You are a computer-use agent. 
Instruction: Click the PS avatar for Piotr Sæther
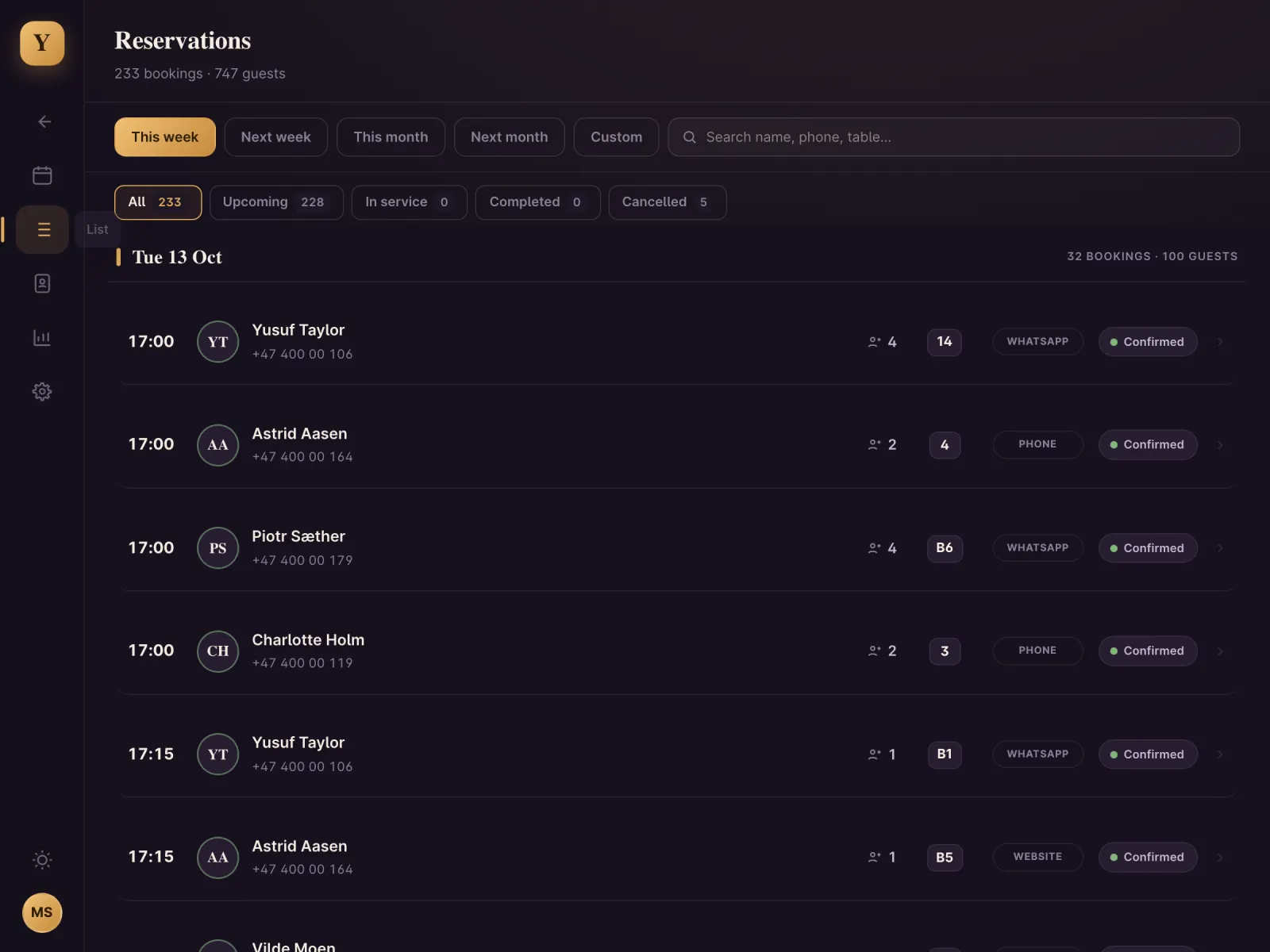pos(217,548)
